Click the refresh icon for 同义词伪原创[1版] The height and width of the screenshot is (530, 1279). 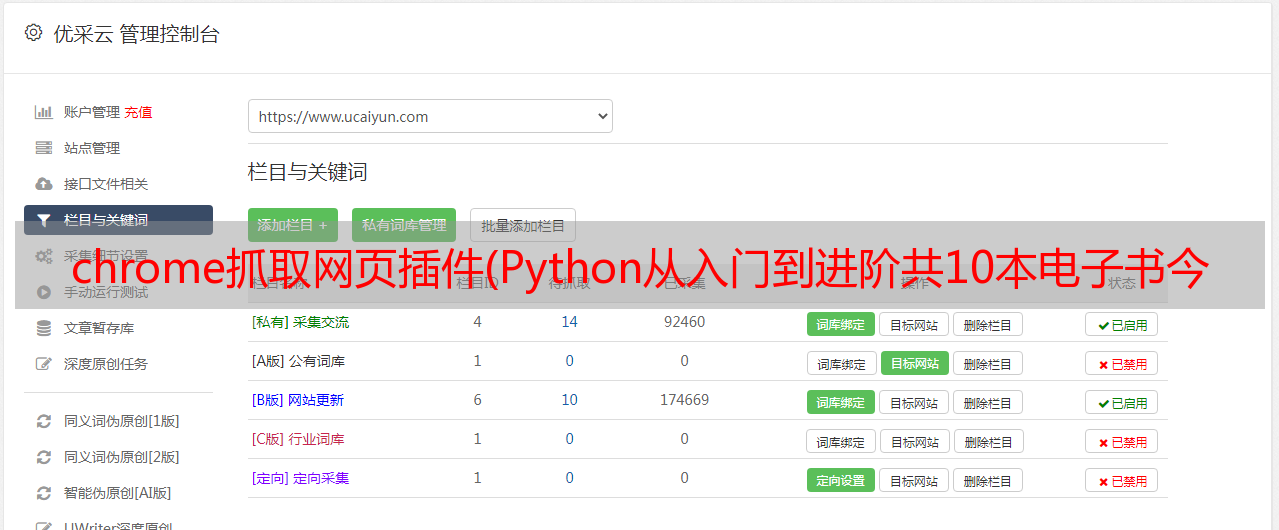tap(43, 421)
